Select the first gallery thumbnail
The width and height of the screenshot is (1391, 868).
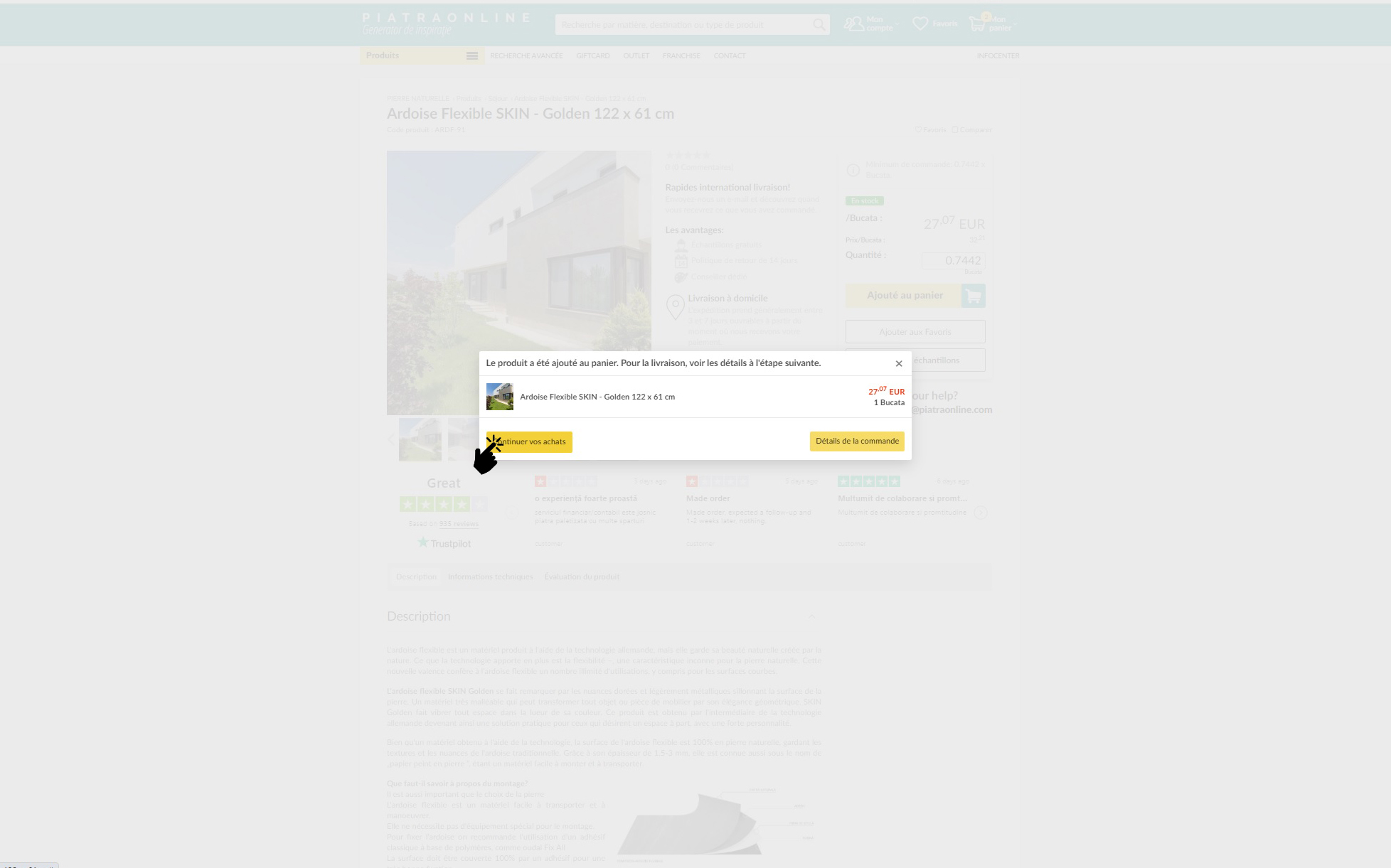tap(420, 439)
